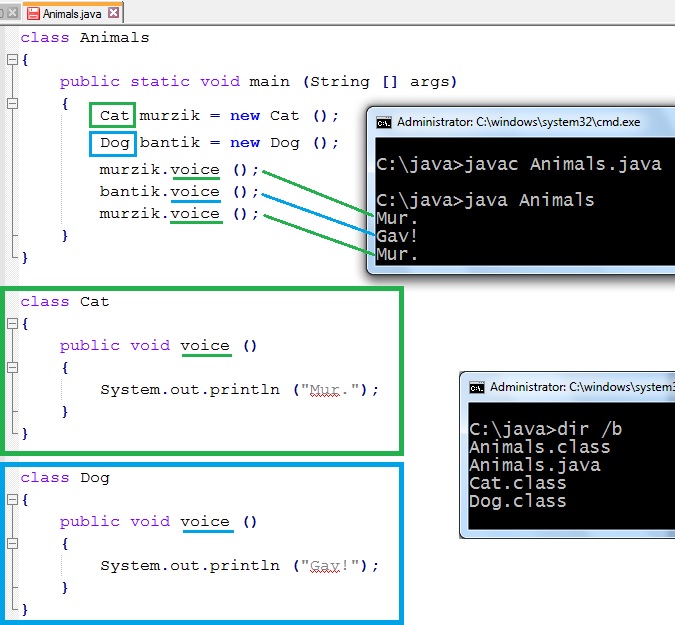Click 'Cat.class' in dir listing
The width and height of the screenshot is (675, 625).
pyautogui.click(x=518, y=483)
